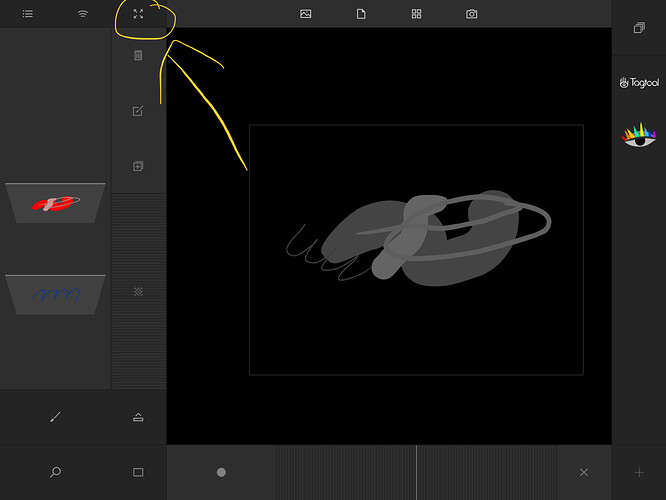
Task: Open the image gallery icon
Action: click(306, 14)
